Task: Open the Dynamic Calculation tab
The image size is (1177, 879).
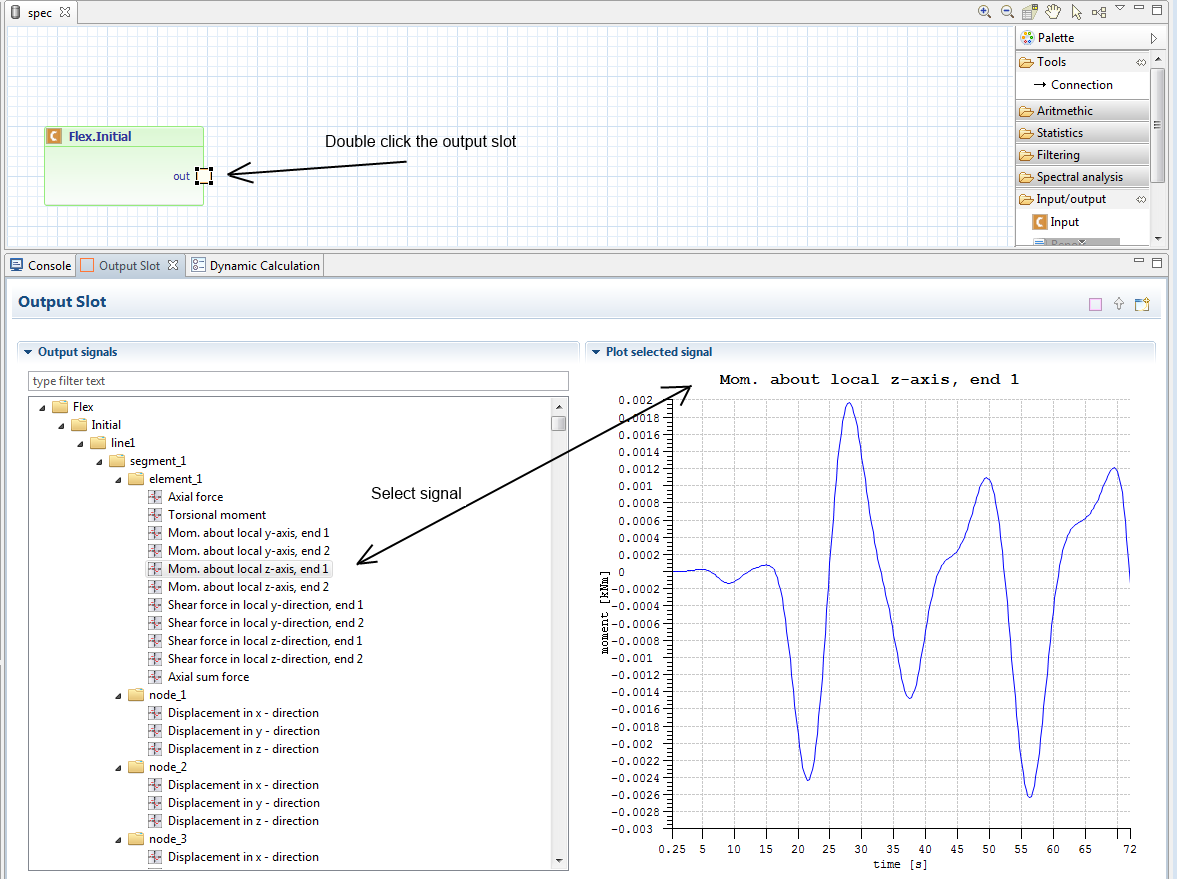Action: pyautogui.click(x=263, y=266)
